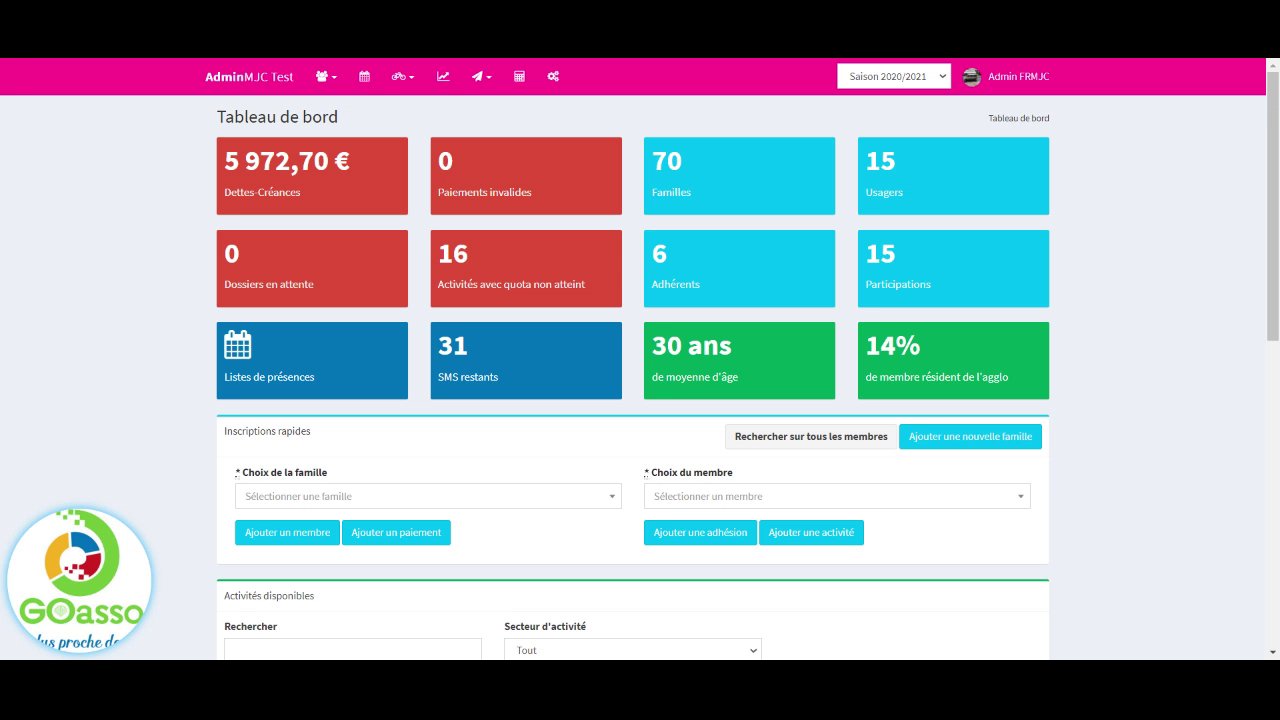Open the settings gears icon
The width and height of the screenshot is (1280, 720).
click(x=553, y=77)
